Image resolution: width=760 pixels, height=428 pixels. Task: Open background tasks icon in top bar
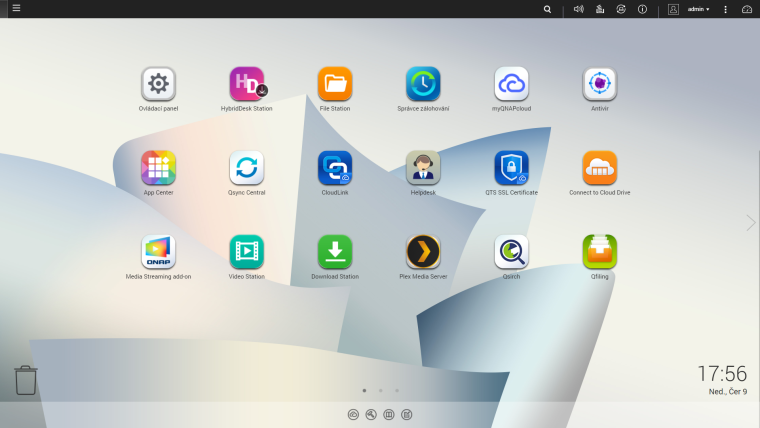[x=600, y=9]
